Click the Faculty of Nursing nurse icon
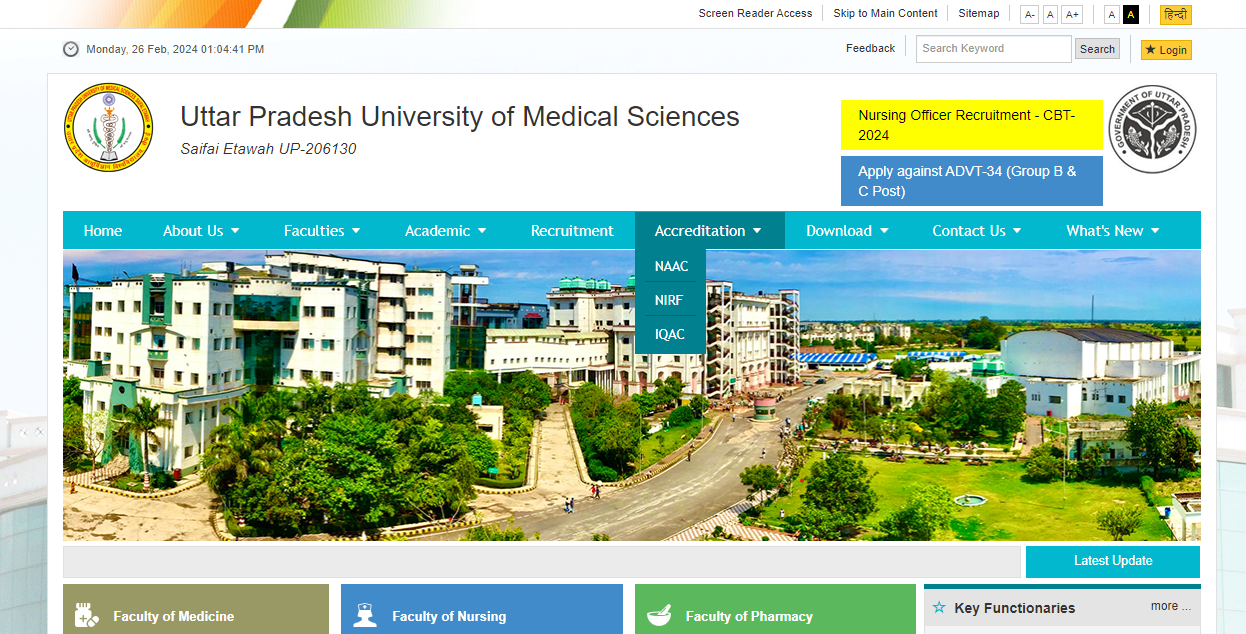Screen dimensions: 1246x634 [365, 615]
